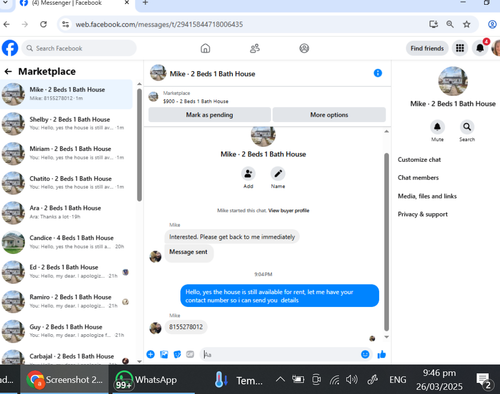Close the Messenger browser tab

(127, 3)
